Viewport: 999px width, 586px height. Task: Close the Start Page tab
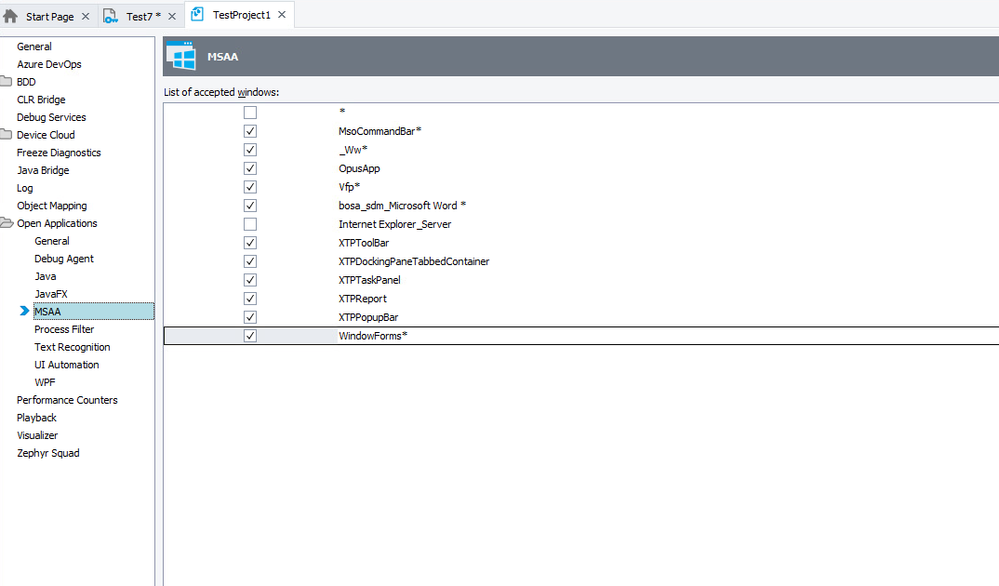85,16
